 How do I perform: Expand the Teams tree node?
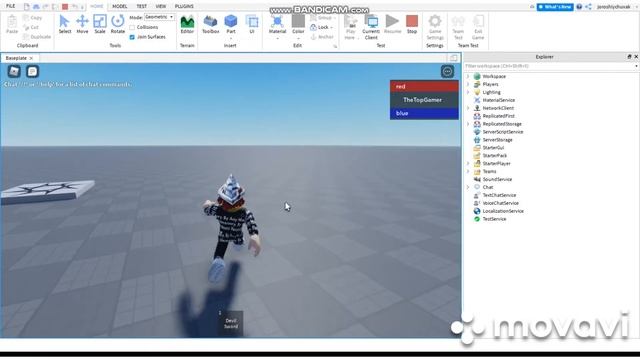[x=468, y=171]
